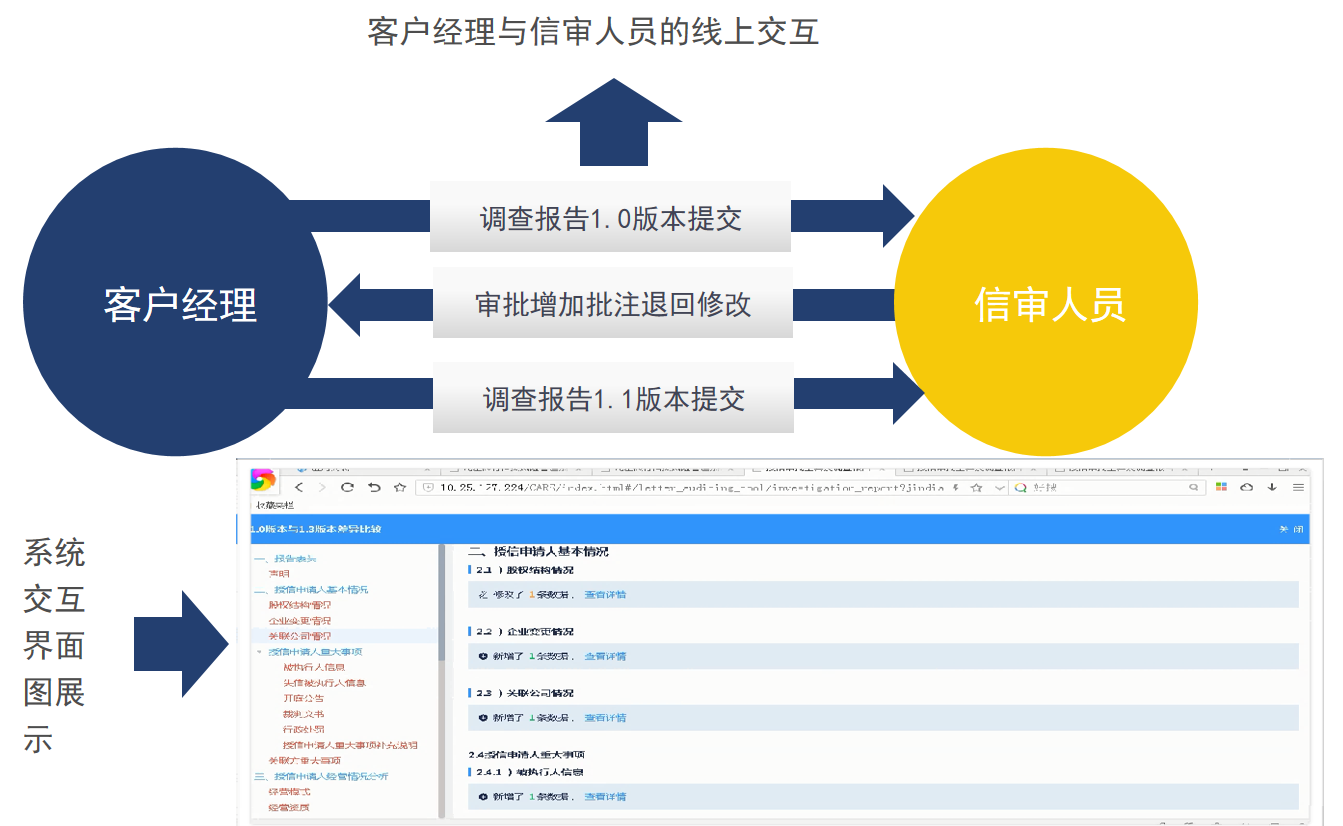Screen dimensions: 1343x826
Task: Click the edit pencil icon in 2.1 row
Action: click(x=483, y=594)
